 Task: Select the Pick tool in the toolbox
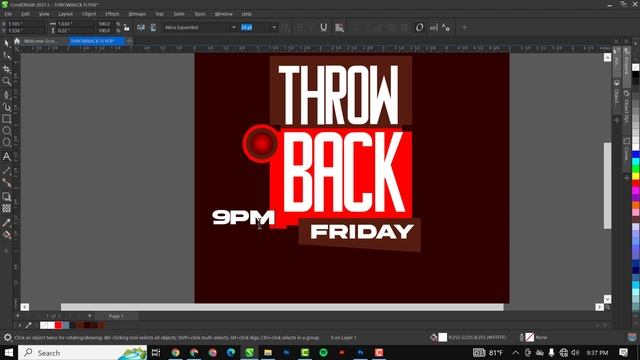click(x=7, y=43)
